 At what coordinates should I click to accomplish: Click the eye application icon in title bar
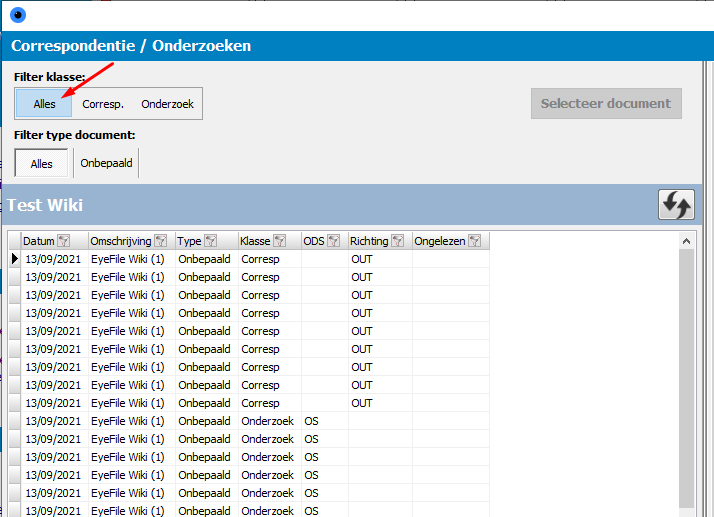pyautogui.click(x=18, y=15)
